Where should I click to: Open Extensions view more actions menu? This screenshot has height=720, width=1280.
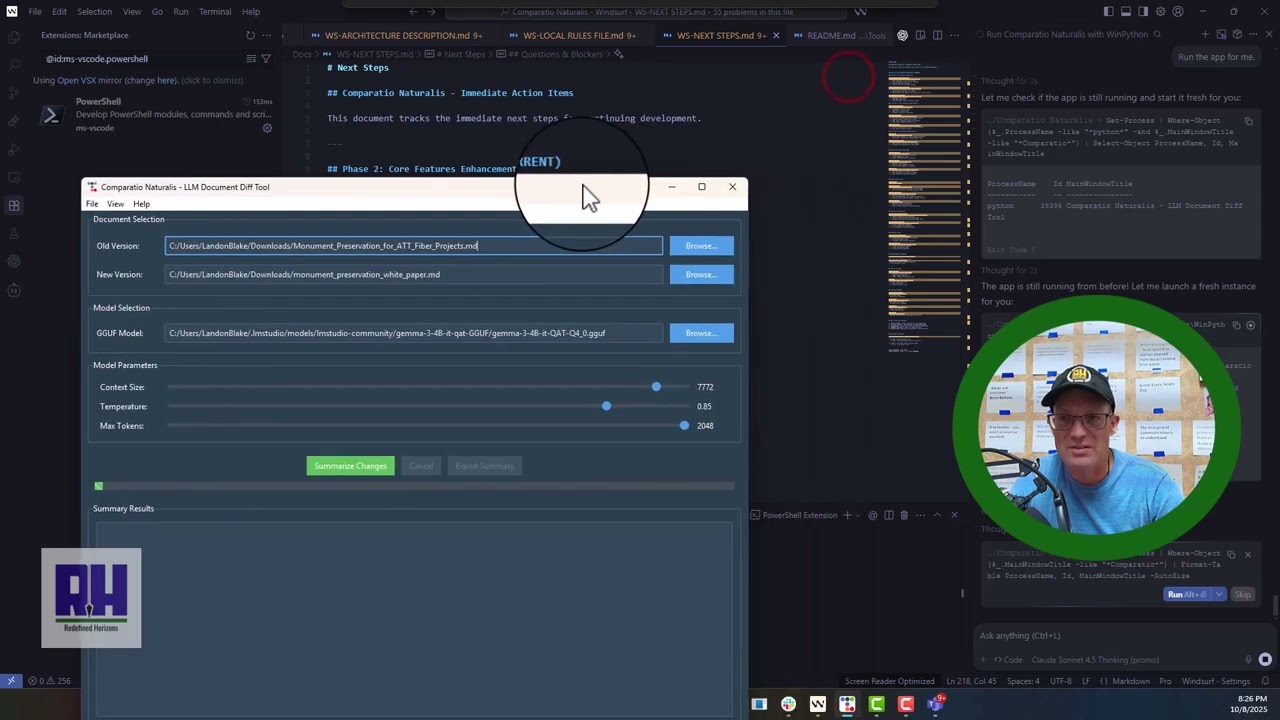pyautogui.click(x=267, y=35)
